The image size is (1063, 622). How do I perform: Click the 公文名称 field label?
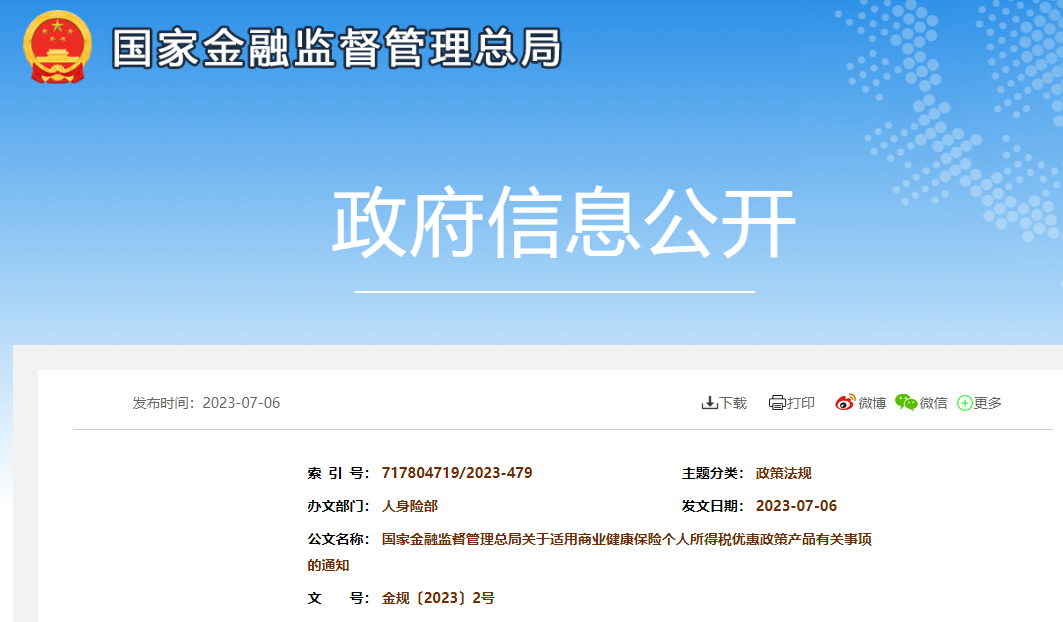pyautogui.click(x=338, y=539)
